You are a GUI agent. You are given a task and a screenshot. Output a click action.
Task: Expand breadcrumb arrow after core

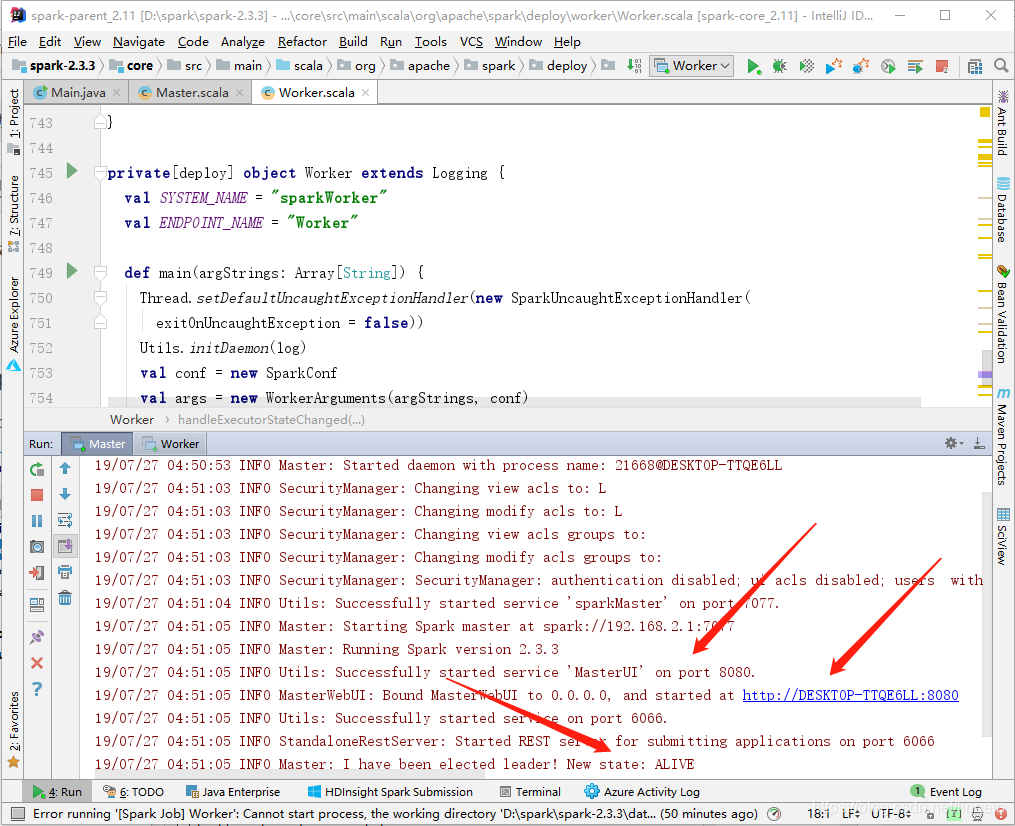tap(160, 66)
